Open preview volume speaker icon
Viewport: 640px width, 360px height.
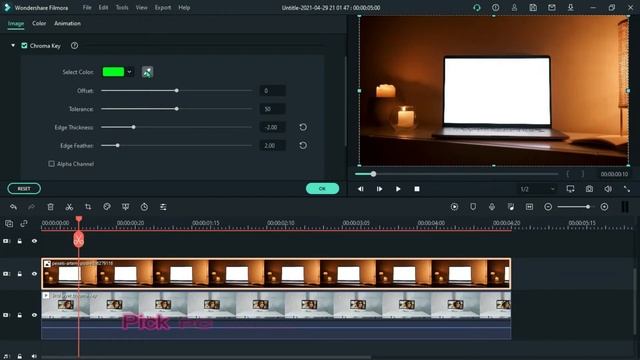click(608, 189)
